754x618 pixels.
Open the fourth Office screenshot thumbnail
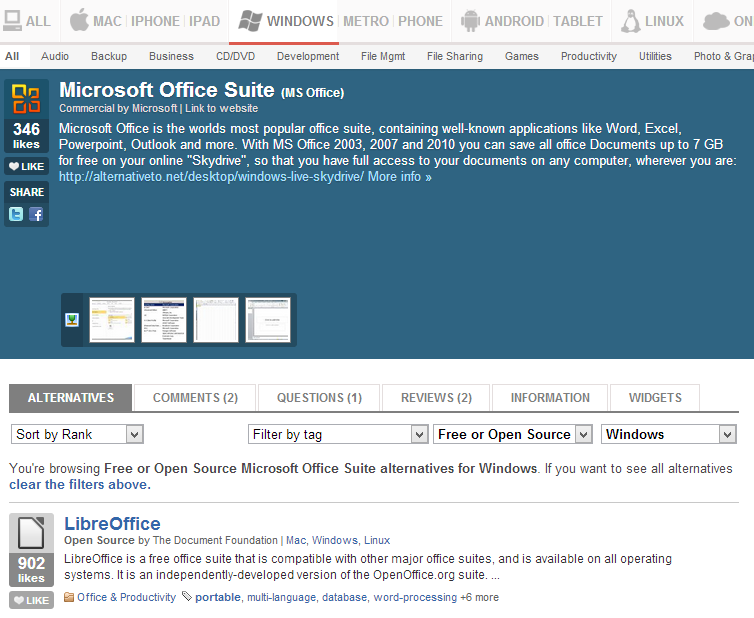click(x=268, y=320)
